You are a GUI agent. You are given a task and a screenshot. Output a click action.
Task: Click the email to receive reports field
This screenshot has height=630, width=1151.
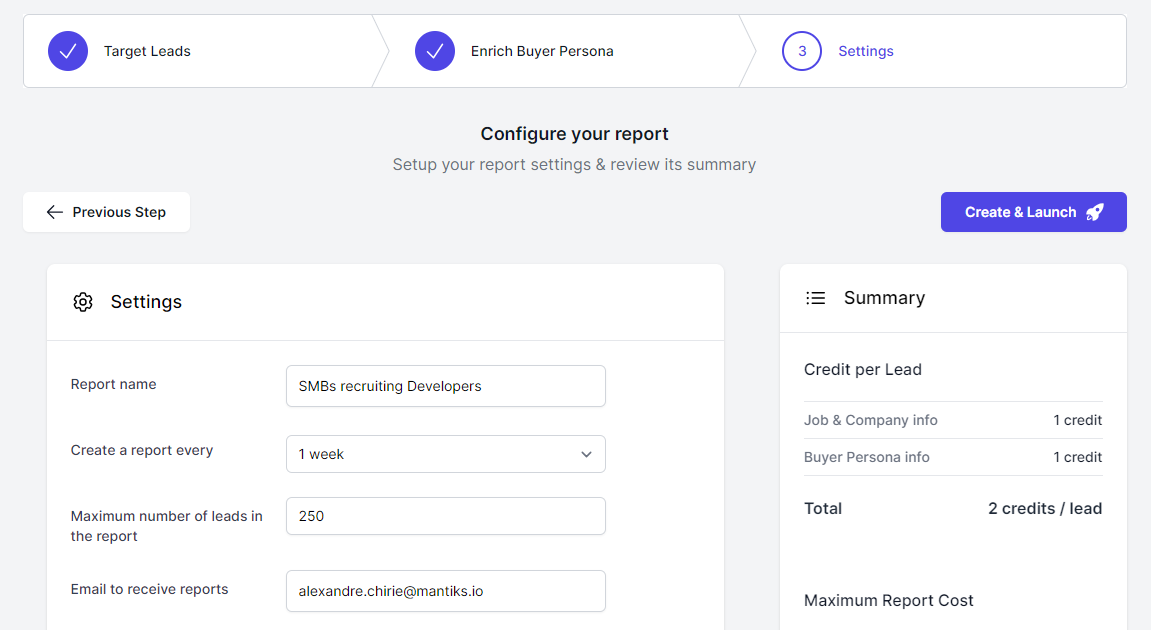pyautogui.click(x=445, y=591)
